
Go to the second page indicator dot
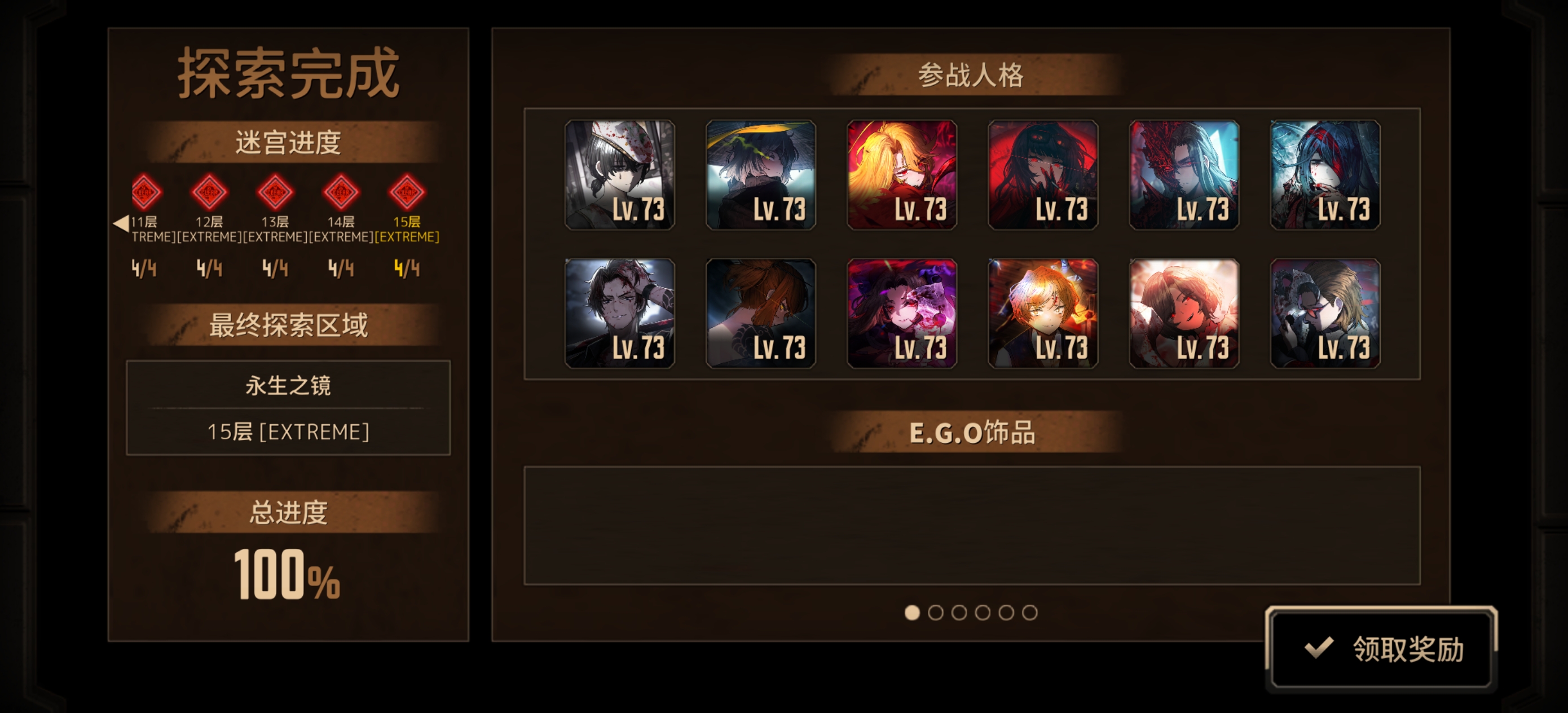[x=936, y=613]
